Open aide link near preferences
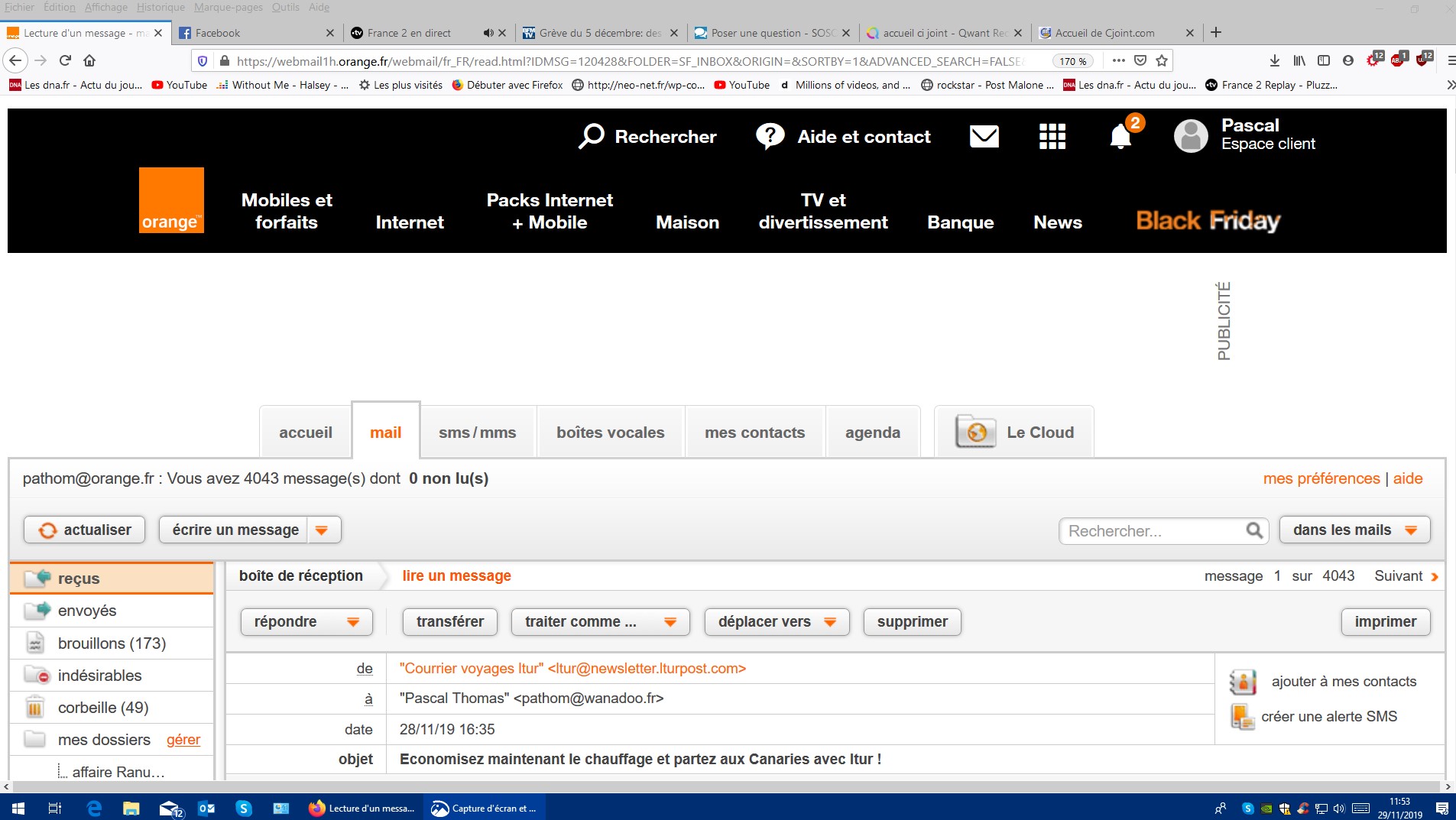 (1408, 478)
